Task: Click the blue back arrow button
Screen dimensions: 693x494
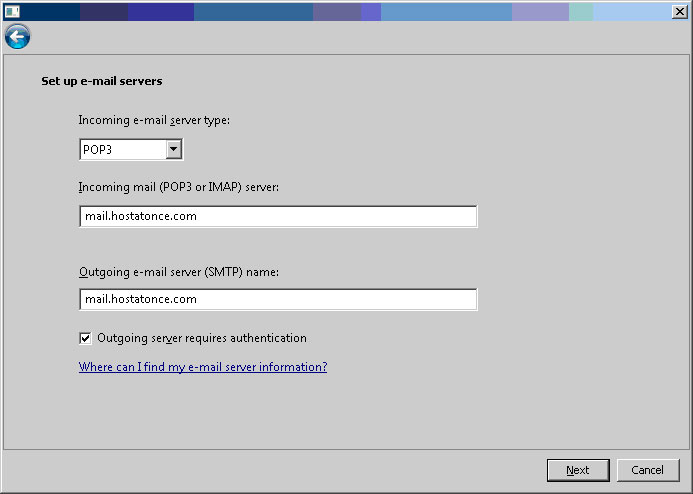Action: click(17, 37)
